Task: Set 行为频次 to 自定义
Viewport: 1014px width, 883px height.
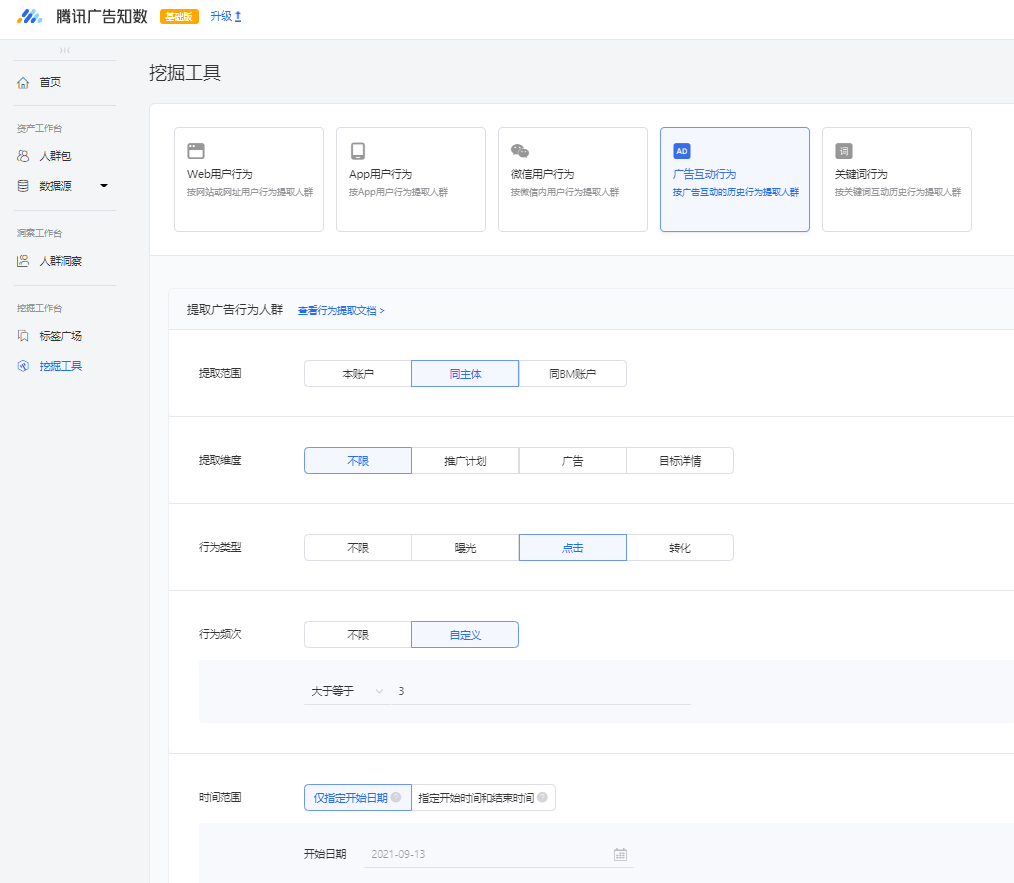Action: 465,635
